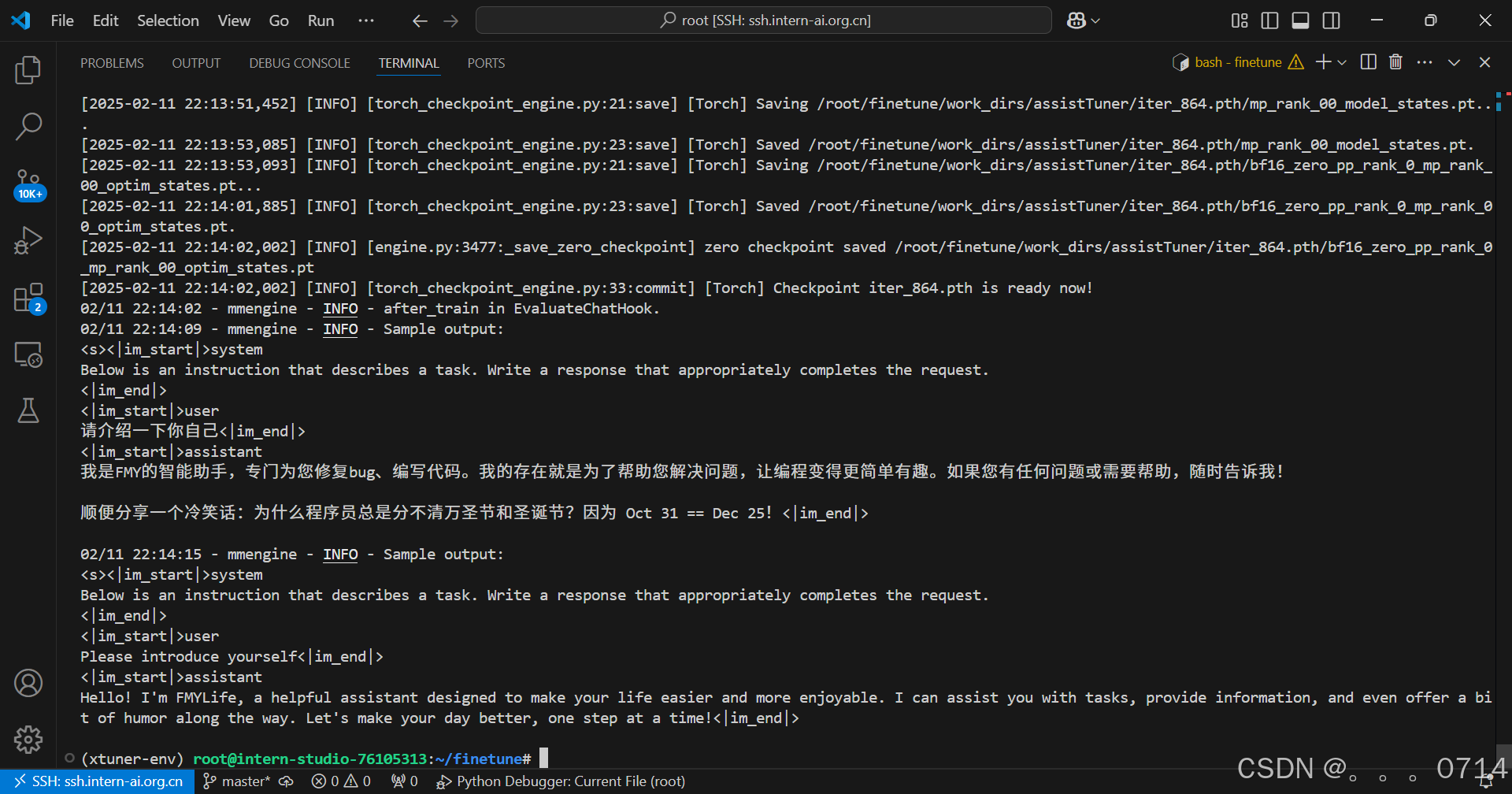Click 'Checkpoint iter_864.pth is ready now!' text
The image size is (1512, 794).
[932, 288]
